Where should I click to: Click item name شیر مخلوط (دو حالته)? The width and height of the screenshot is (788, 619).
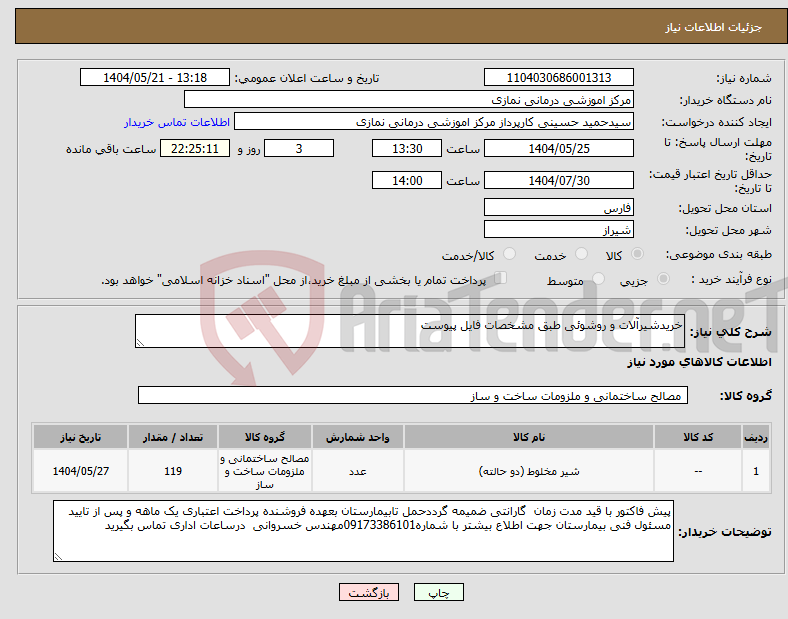[x=529, y=471]
